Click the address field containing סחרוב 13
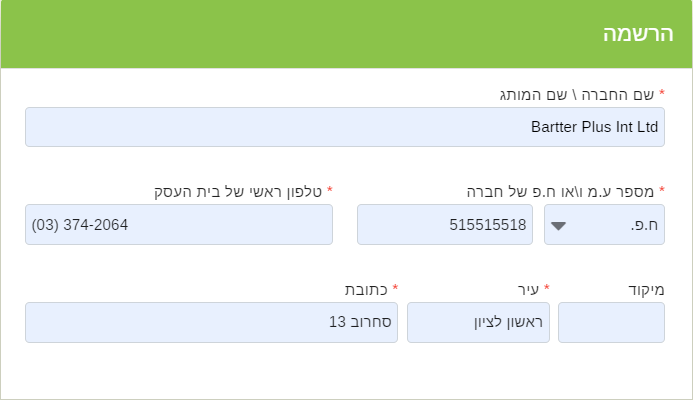Viewport: 693px width, 400px height. pos(211,322)
